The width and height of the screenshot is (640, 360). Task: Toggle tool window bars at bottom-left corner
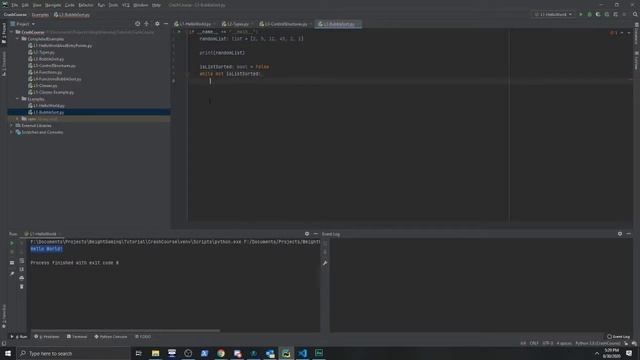point(4,343)
